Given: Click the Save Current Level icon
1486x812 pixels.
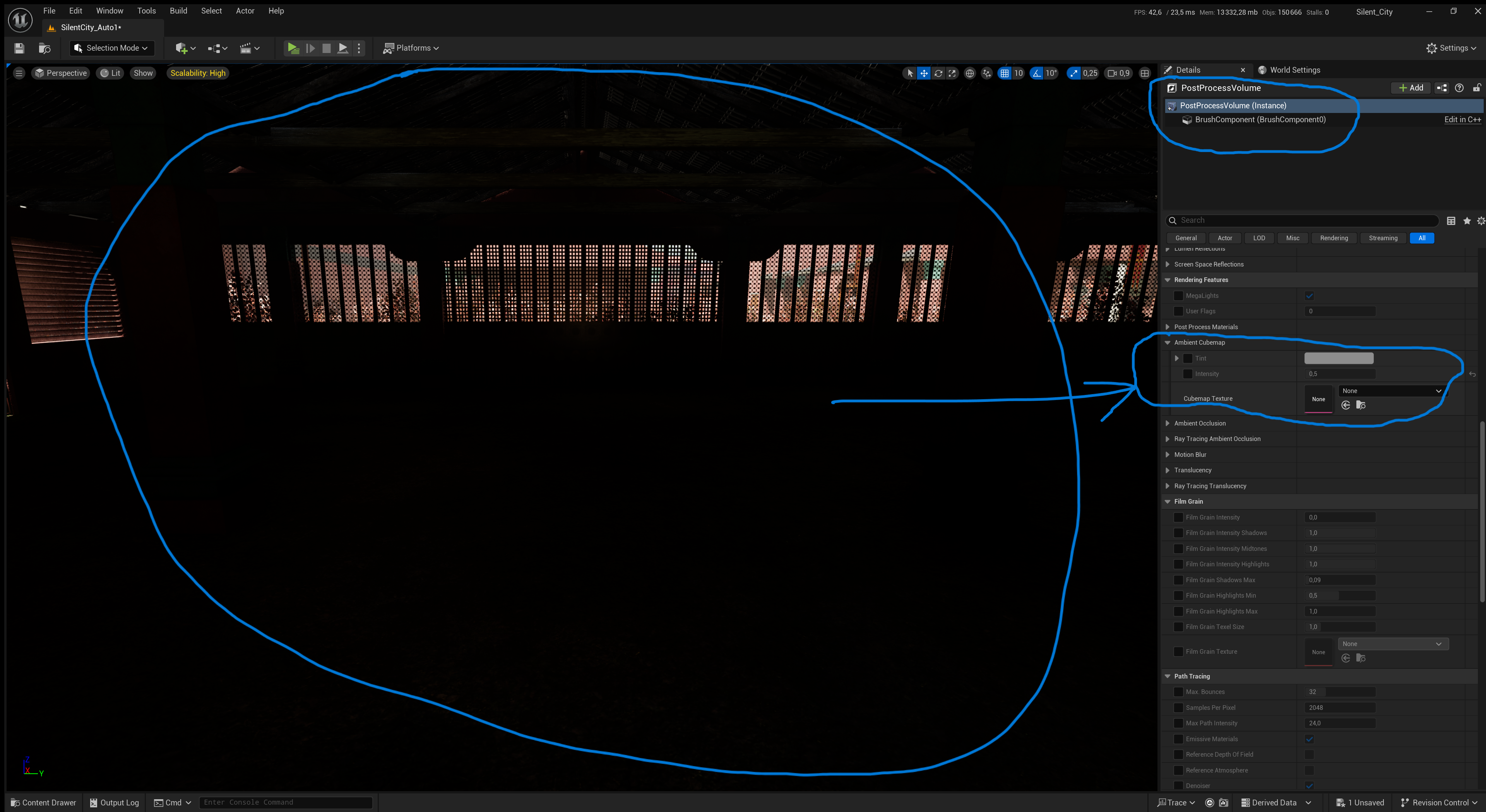Looking at the screenshot, I should (19, 48).
